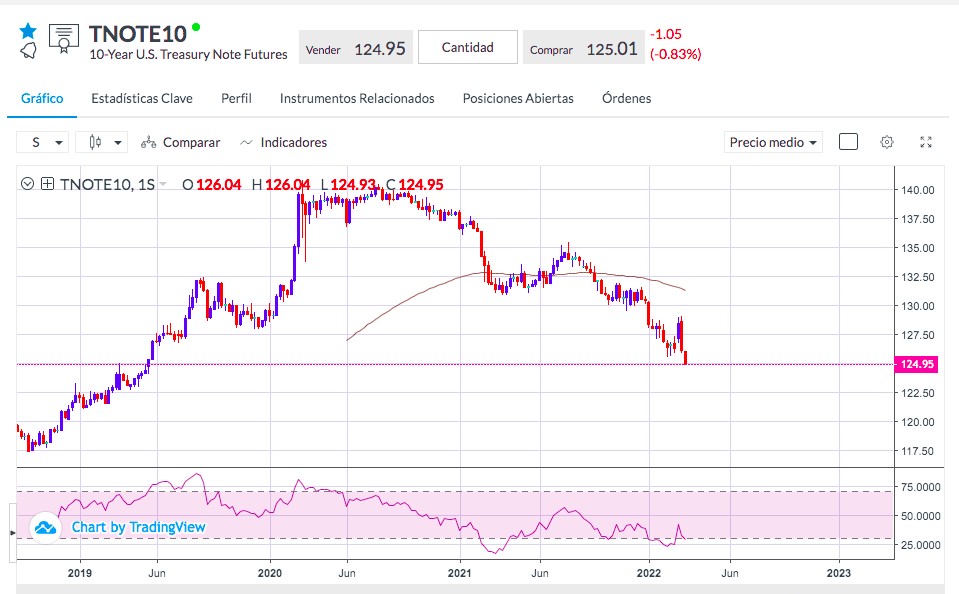Enter fullscreen chart mode
The width and height of the screenshot is (959, 594).
pos(926,143)
